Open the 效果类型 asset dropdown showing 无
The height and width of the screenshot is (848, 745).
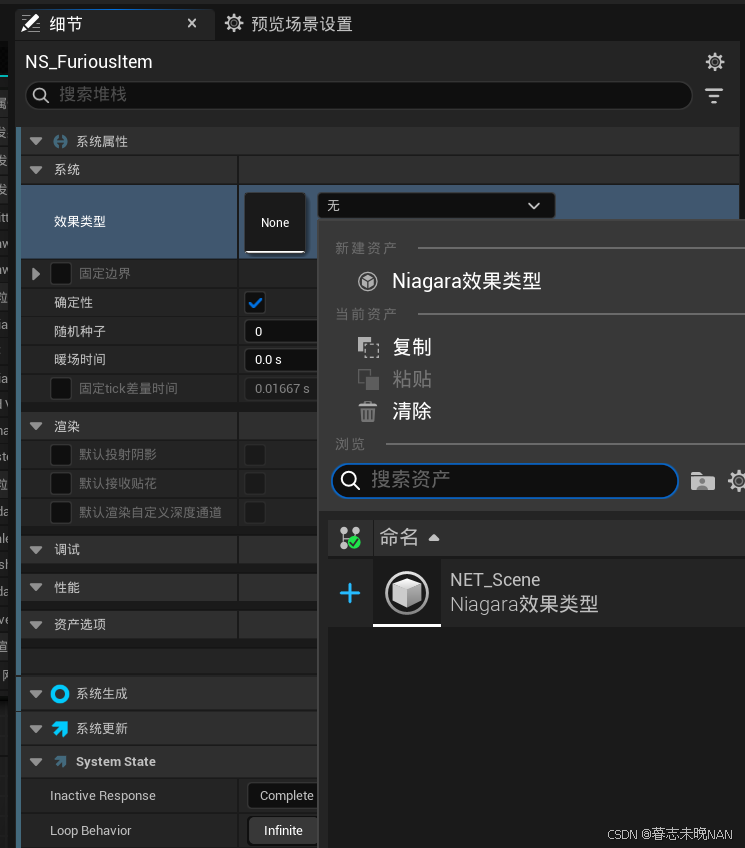[x=436, y=206]
